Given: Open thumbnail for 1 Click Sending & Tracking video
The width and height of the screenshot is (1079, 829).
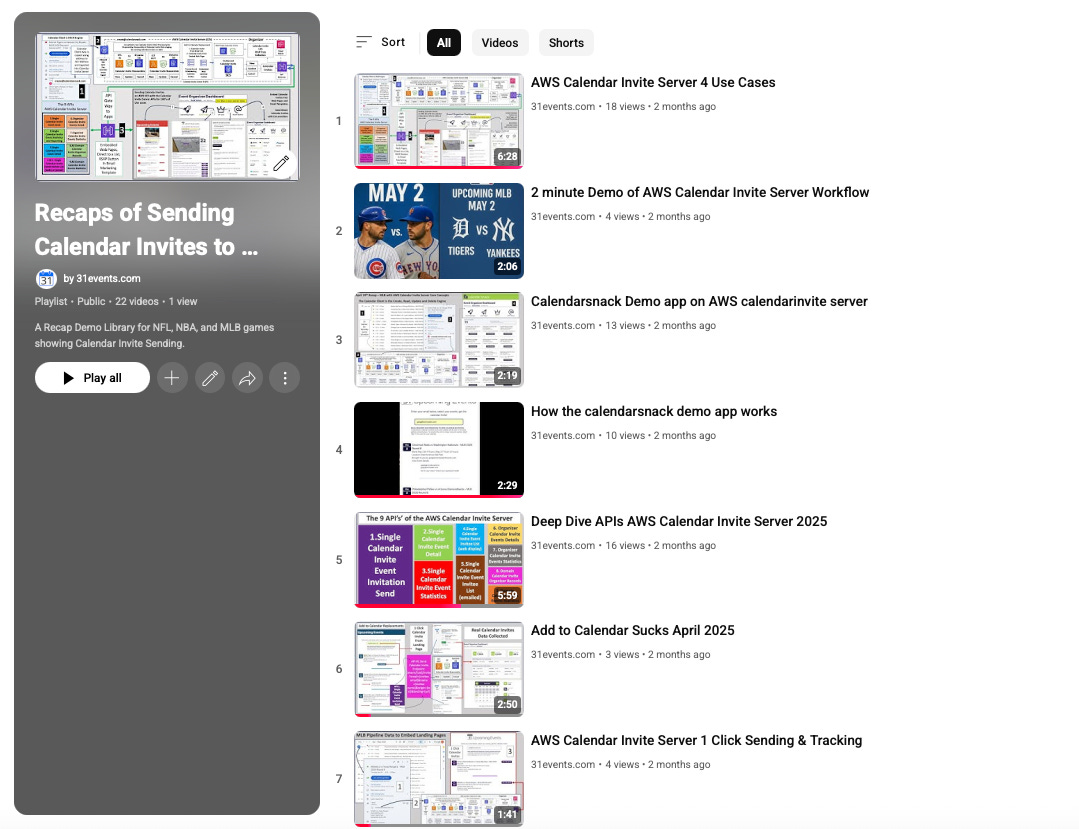Looking at the screenshot, I should [x=439, y=778].
